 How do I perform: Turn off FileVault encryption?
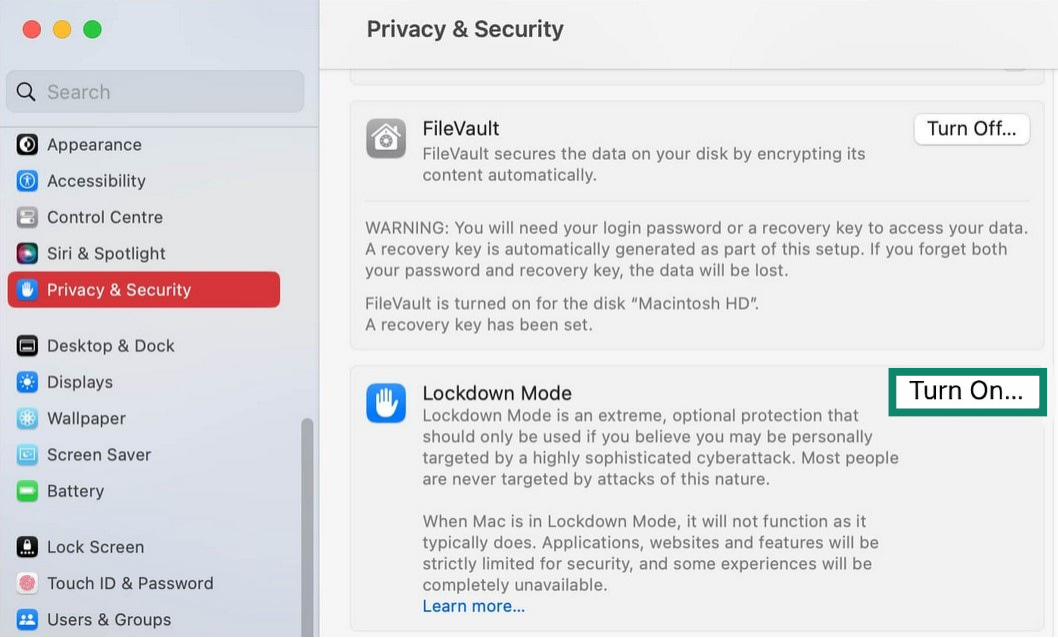tap(971, 128)
